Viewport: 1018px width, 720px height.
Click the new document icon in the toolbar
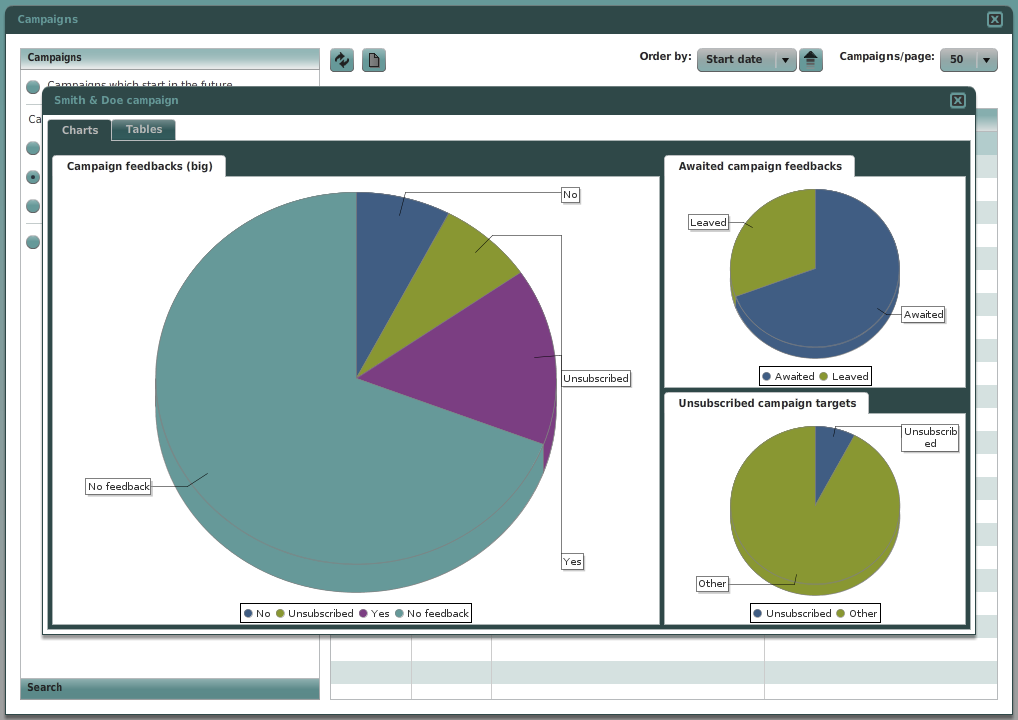(373, 60)
